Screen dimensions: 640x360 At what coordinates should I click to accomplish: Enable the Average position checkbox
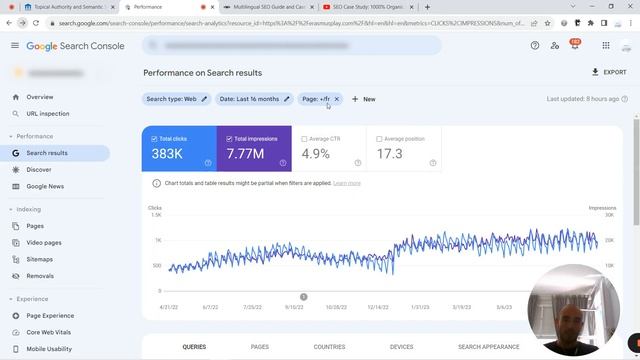coord(379,139)
